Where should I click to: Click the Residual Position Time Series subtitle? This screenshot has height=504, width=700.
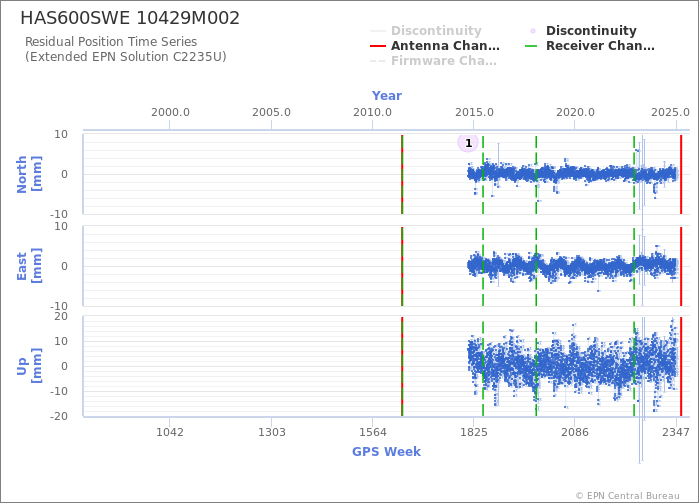click(x=125, y=49)
